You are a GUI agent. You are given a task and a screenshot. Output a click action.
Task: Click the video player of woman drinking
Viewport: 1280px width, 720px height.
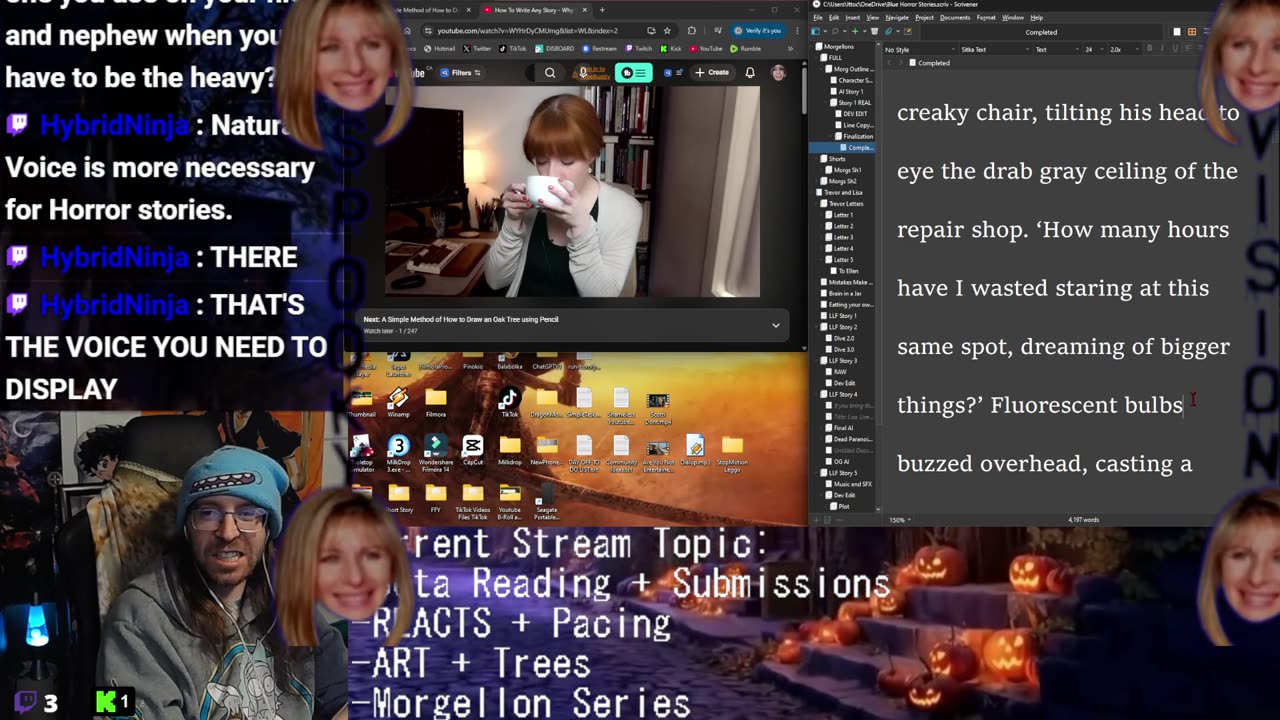click(572, 192)
